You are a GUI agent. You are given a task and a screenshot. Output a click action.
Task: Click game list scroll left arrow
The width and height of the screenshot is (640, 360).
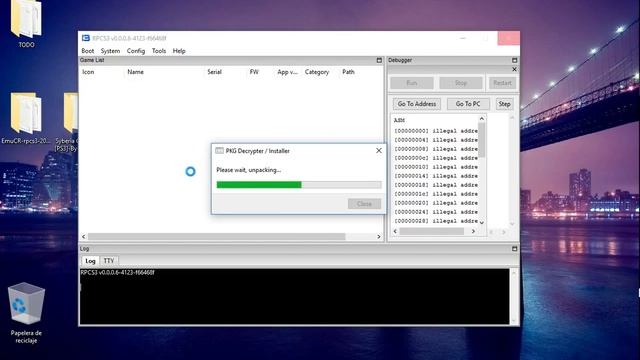(84, 237)
